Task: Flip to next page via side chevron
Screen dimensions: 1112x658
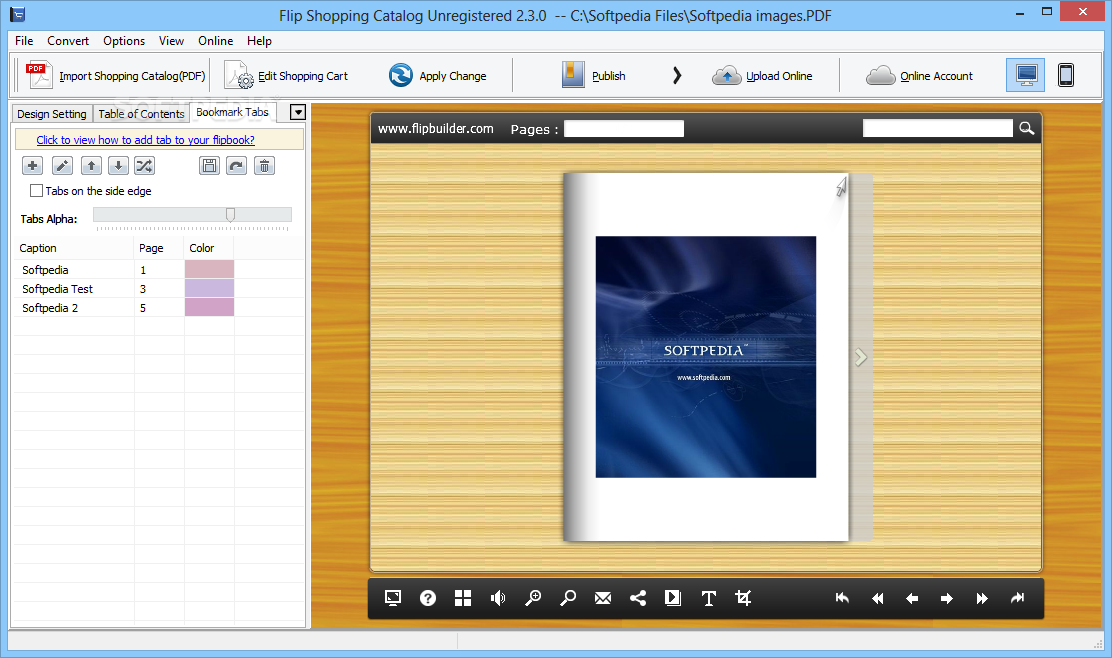Action: [860, 357]
